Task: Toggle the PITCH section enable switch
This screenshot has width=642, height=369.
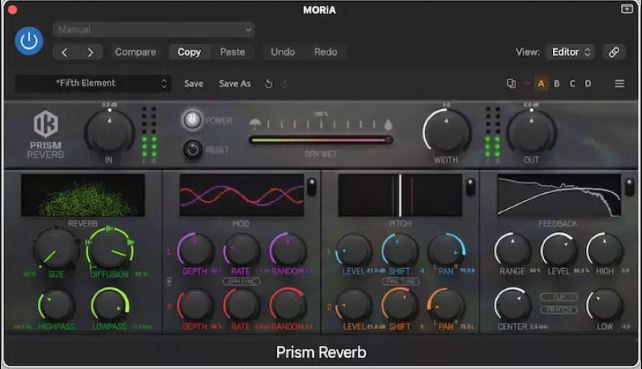Action: [x=470, y=187]
